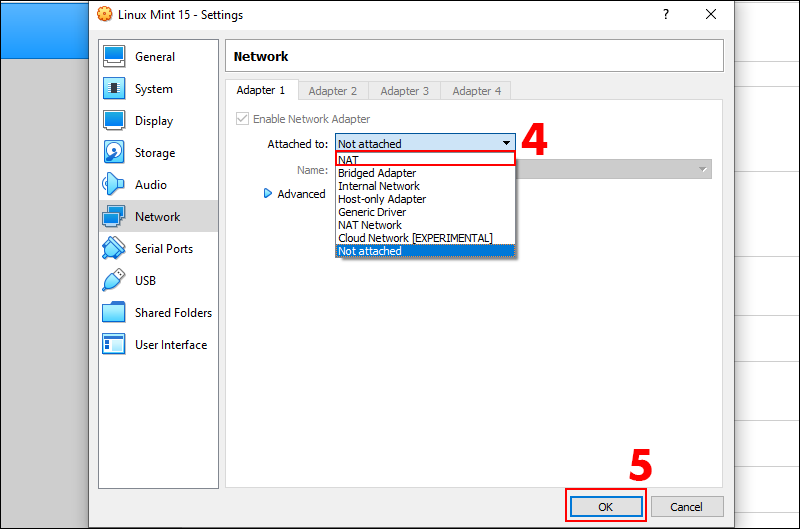
Task: Close the Settings dialog window
Action: coord(711,14)
